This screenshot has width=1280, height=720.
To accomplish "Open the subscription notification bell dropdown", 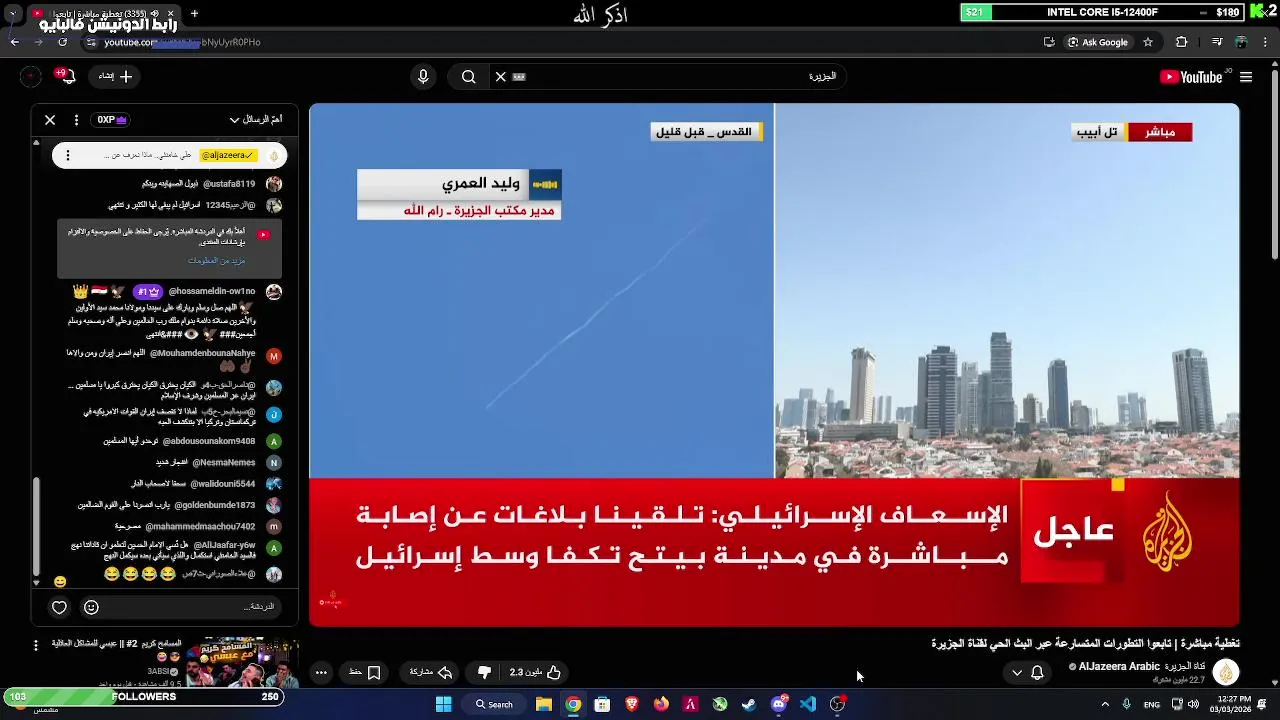I will point(1028,673).
